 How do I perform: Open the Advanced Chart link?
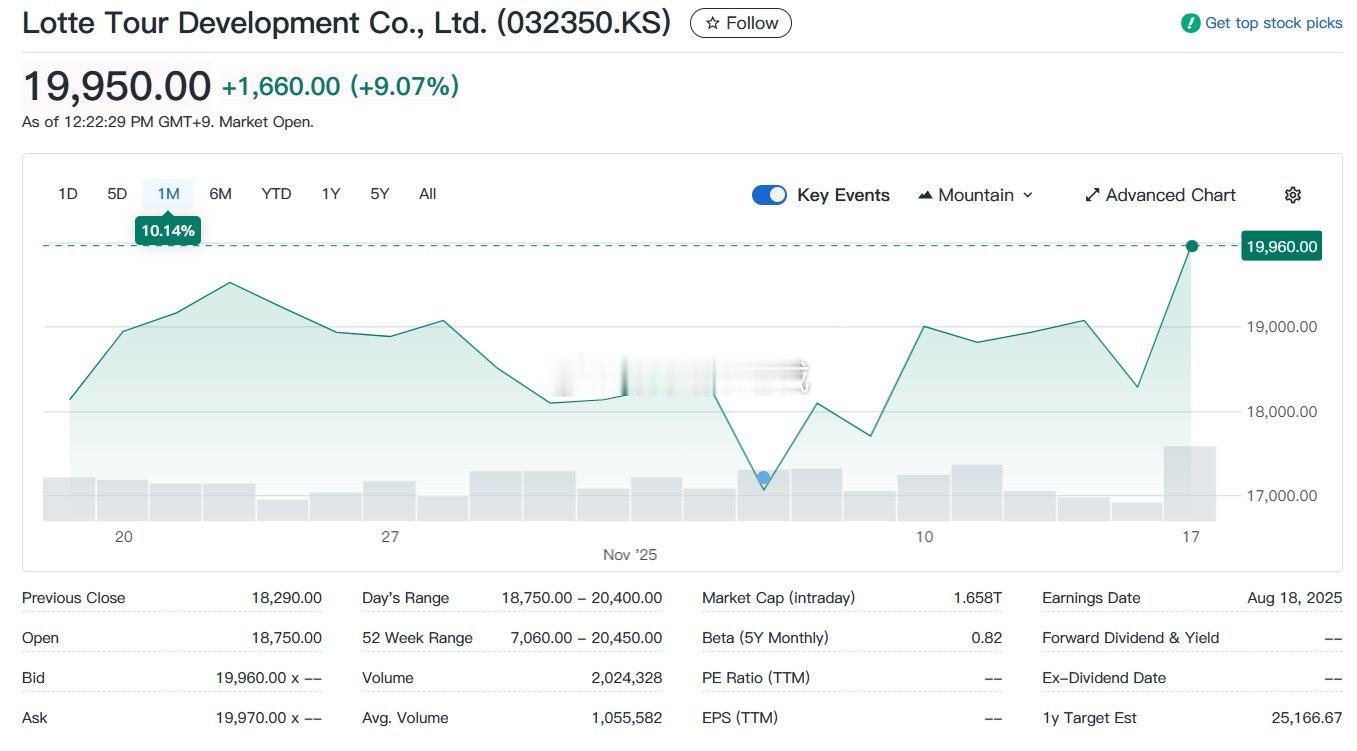pyautogui.click(x=1170, y=195)
